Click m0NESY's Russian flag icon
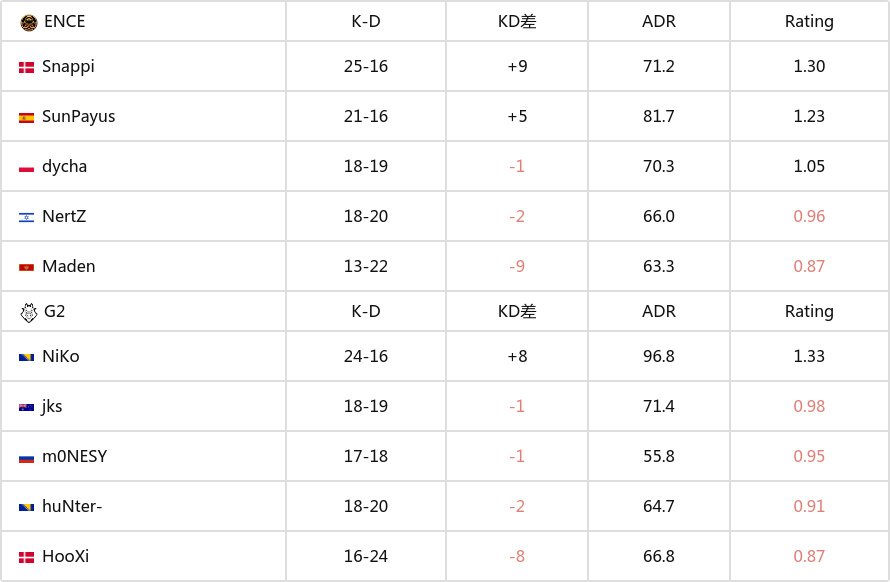The height and width of the screenshot is (582, 890). [x=26, y=458]
